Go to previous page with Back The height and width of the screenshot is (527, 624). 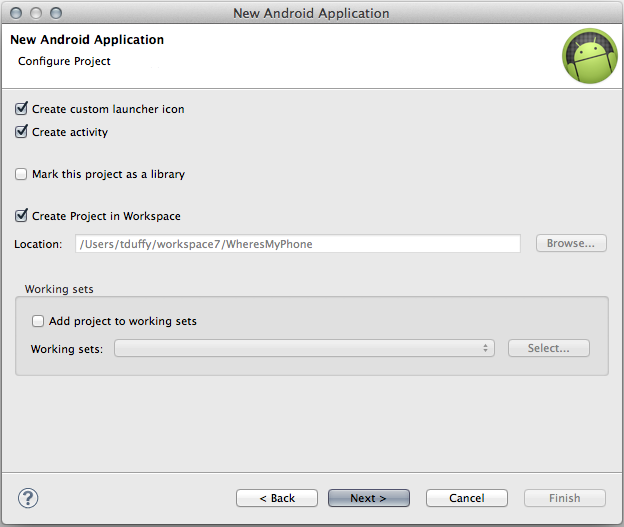coord(277,498)
